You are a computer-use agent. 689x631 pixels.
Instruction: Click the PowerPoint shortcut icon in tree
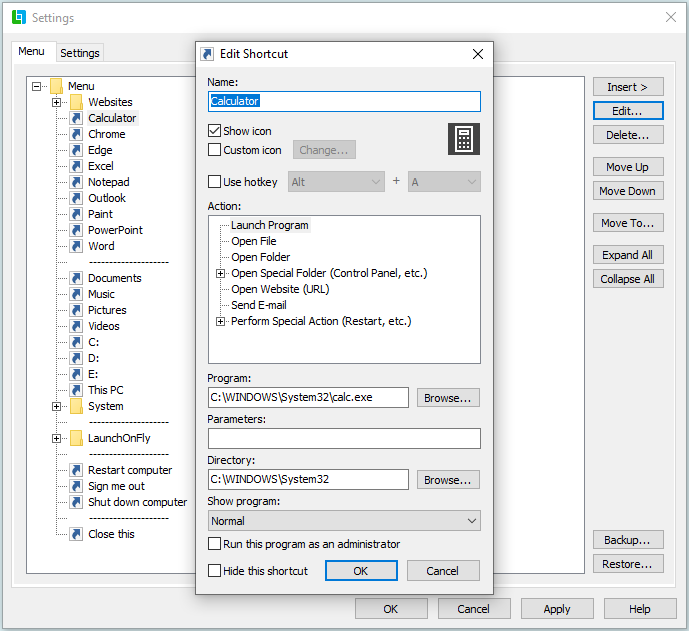click(76, 230)
